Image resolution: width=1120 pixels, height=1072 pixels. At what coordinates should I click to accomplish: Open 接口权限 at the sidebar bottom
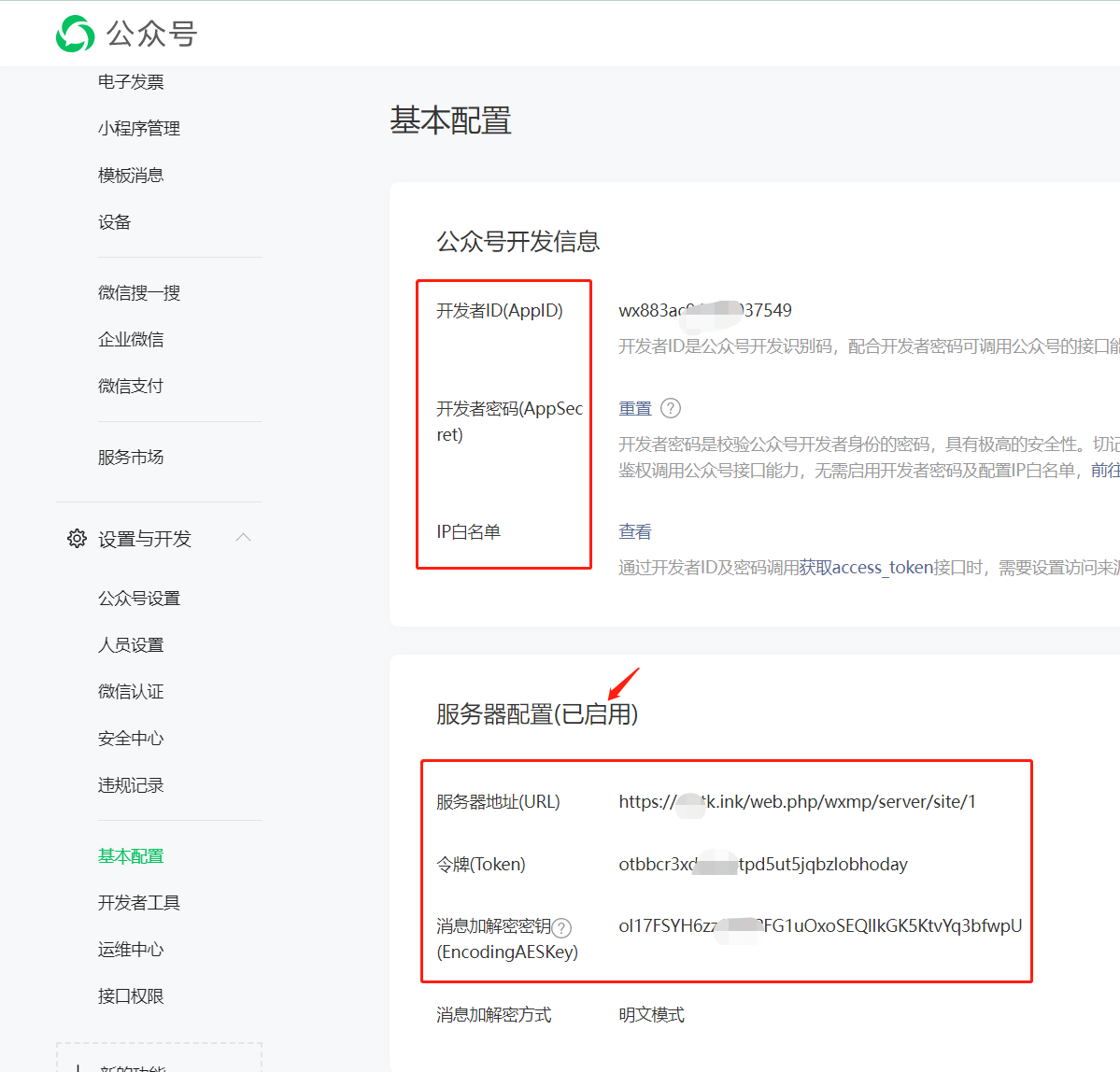tap(130, 995)
